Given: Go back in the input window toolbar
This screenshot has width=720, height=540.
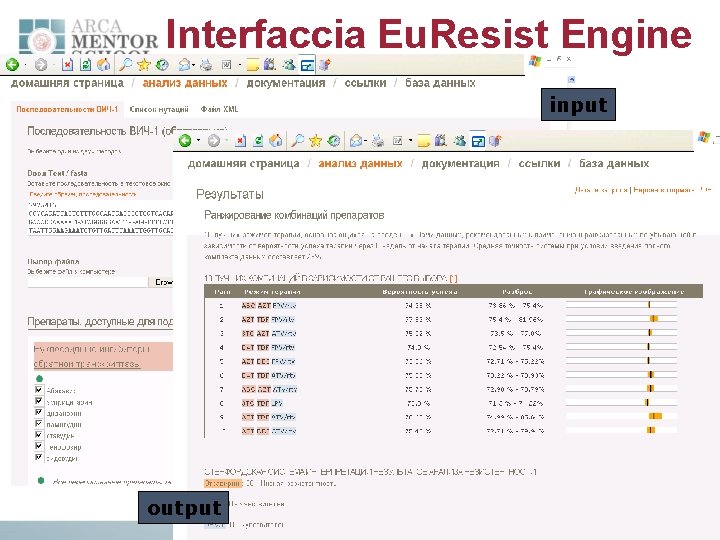Looking at the screenshot, I should point(12,65).
